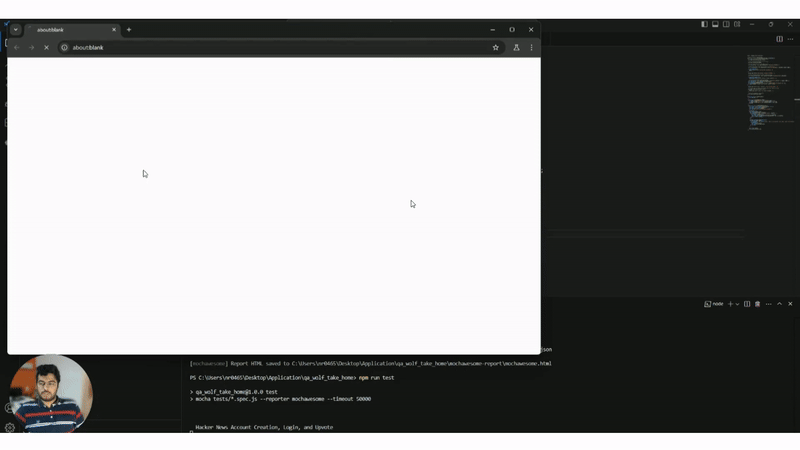Create a new terminal with plus icon
This screenshot has width=800, height=450.
pyautogui.click(x=730, y=304)
